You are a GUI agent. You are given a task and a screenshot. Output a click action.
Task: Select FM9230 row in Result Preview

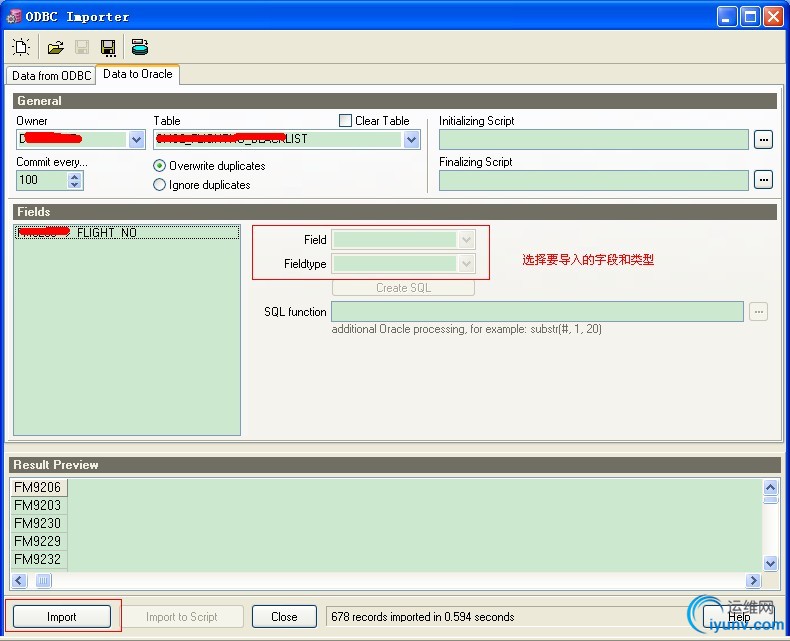click(x=38, y=524)
